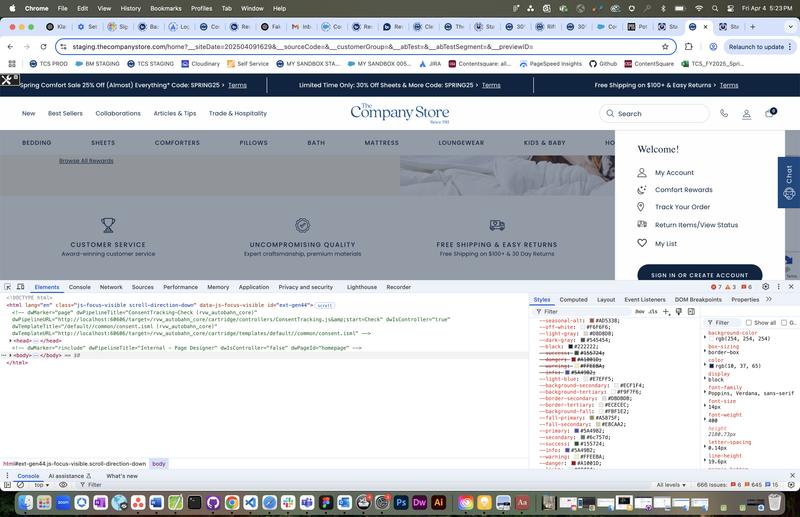800x517 pixels.
Task: Open the Chat widget on the page edge
Action: (x=789, y=182)
